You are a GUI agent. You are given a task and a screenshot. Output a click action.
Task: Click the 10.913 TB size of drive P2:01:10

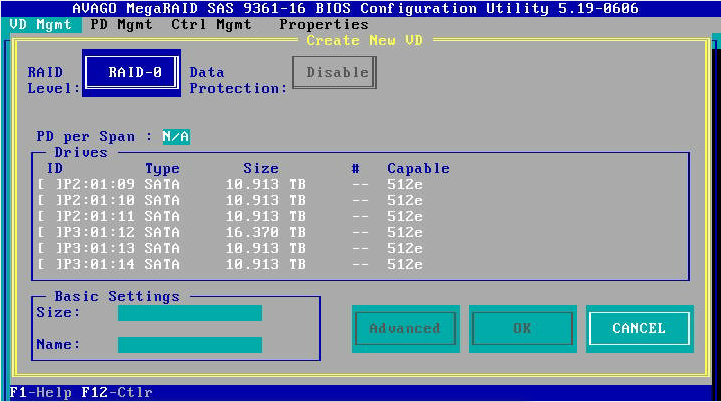[265, 201]
